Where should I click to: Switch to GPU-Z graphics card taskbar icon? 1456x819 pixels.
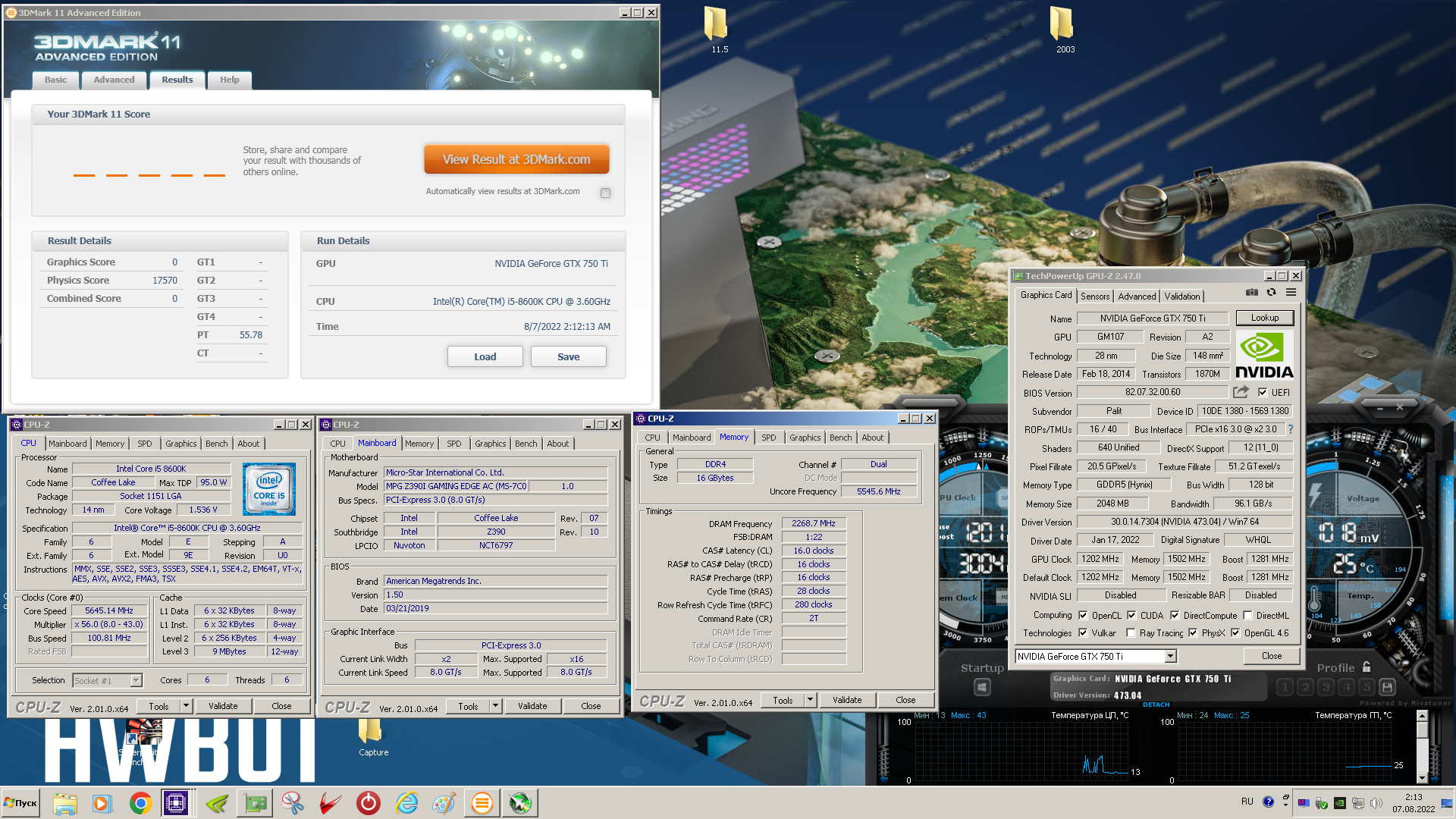click(x=256, y=803)
